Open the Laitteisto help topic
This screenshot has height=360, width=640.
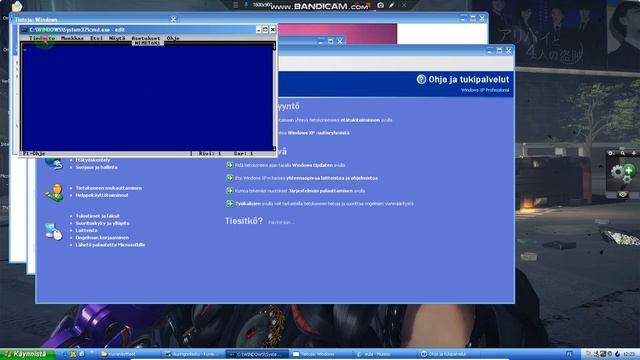click(x=86, y=231)
